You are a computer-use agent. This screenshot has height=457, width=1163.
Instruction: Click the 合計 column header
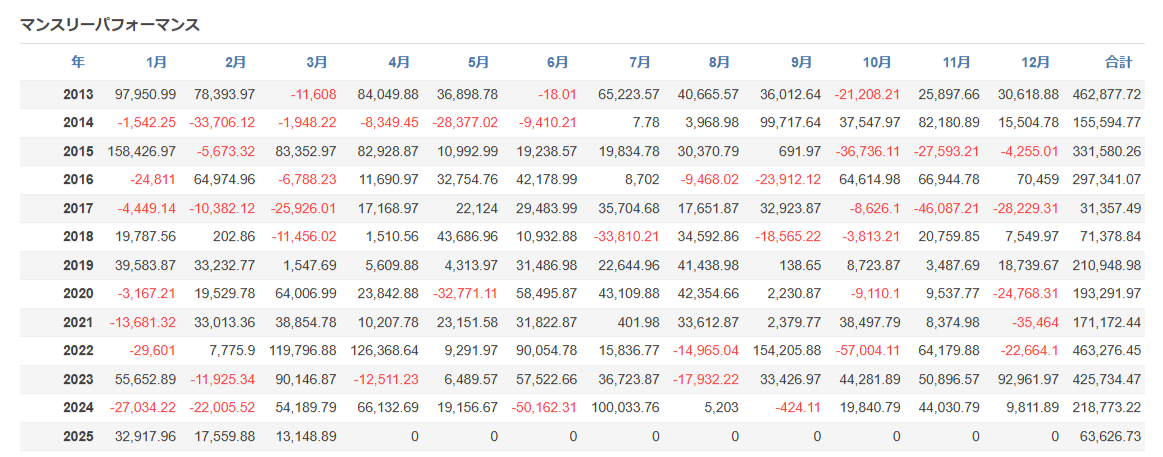click(x=1118, y=62)
